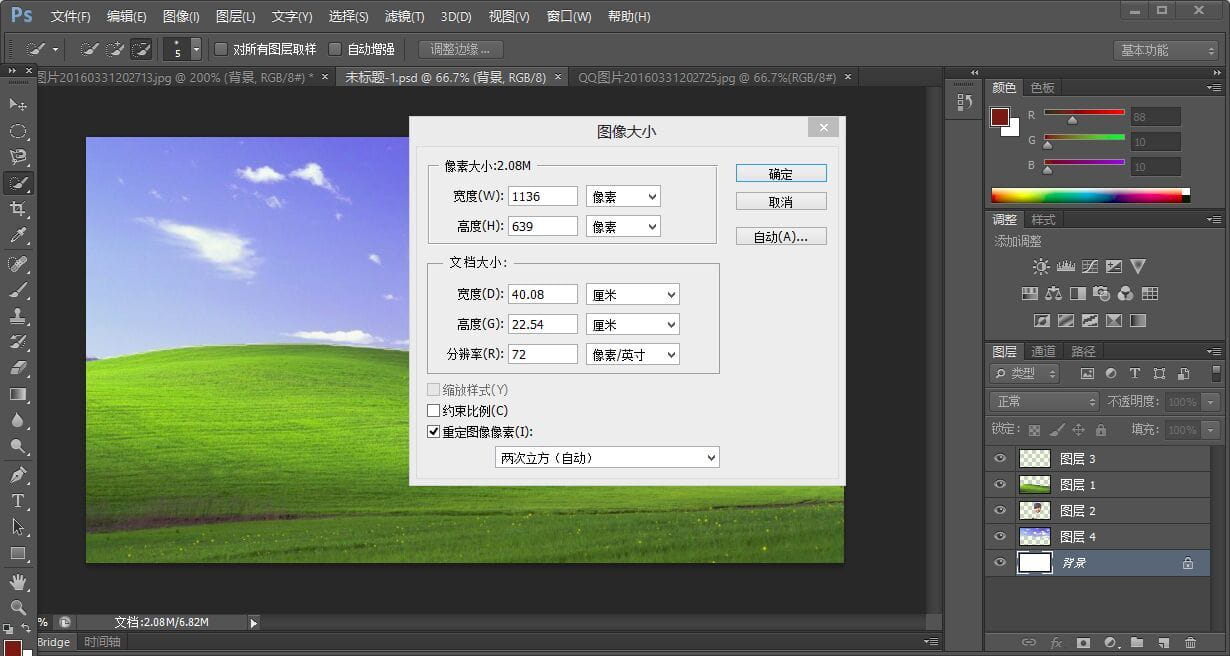Expand the 两次立方(自动) resampling dropdown
1230x656 pixels.
click(x=607, y=458)
